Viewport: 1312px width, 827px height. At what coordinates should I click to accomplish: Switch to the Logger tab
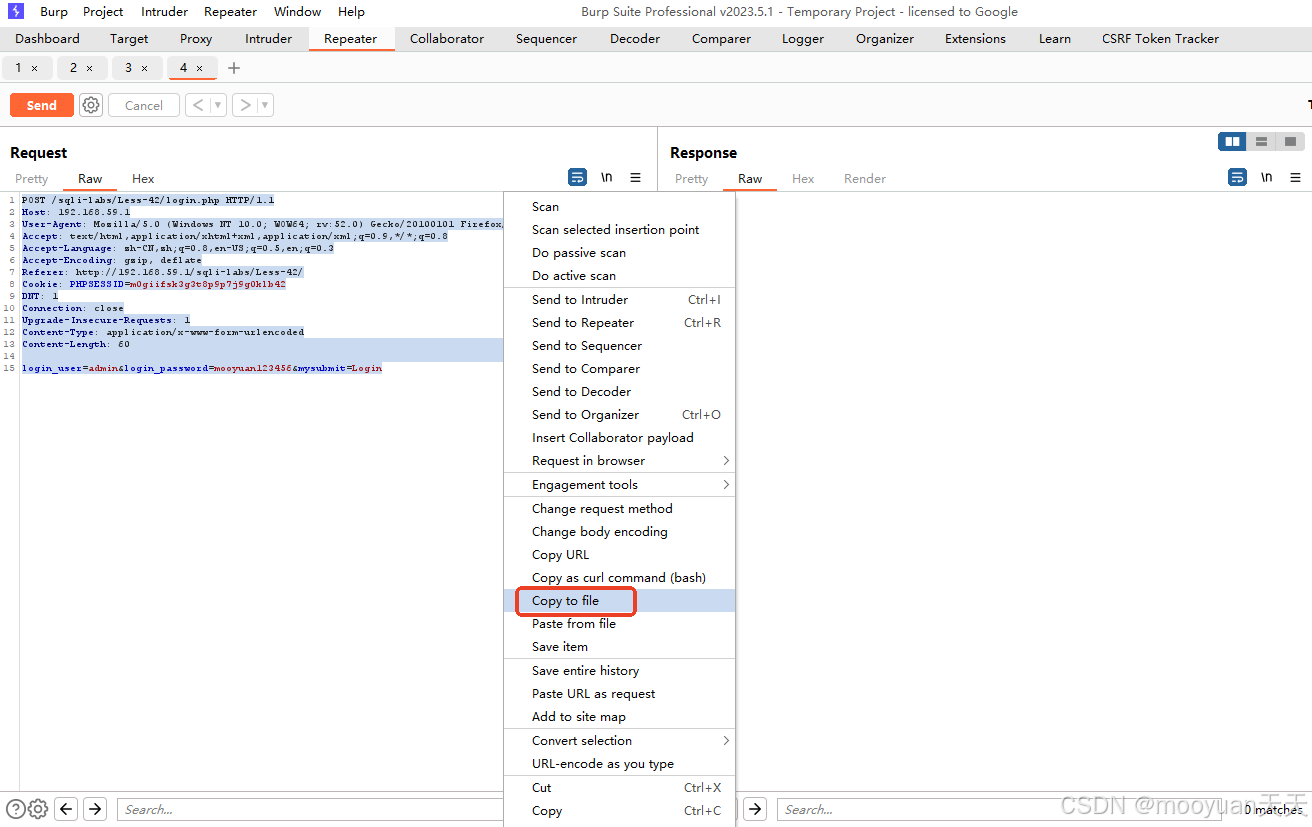tap(803, 39)
